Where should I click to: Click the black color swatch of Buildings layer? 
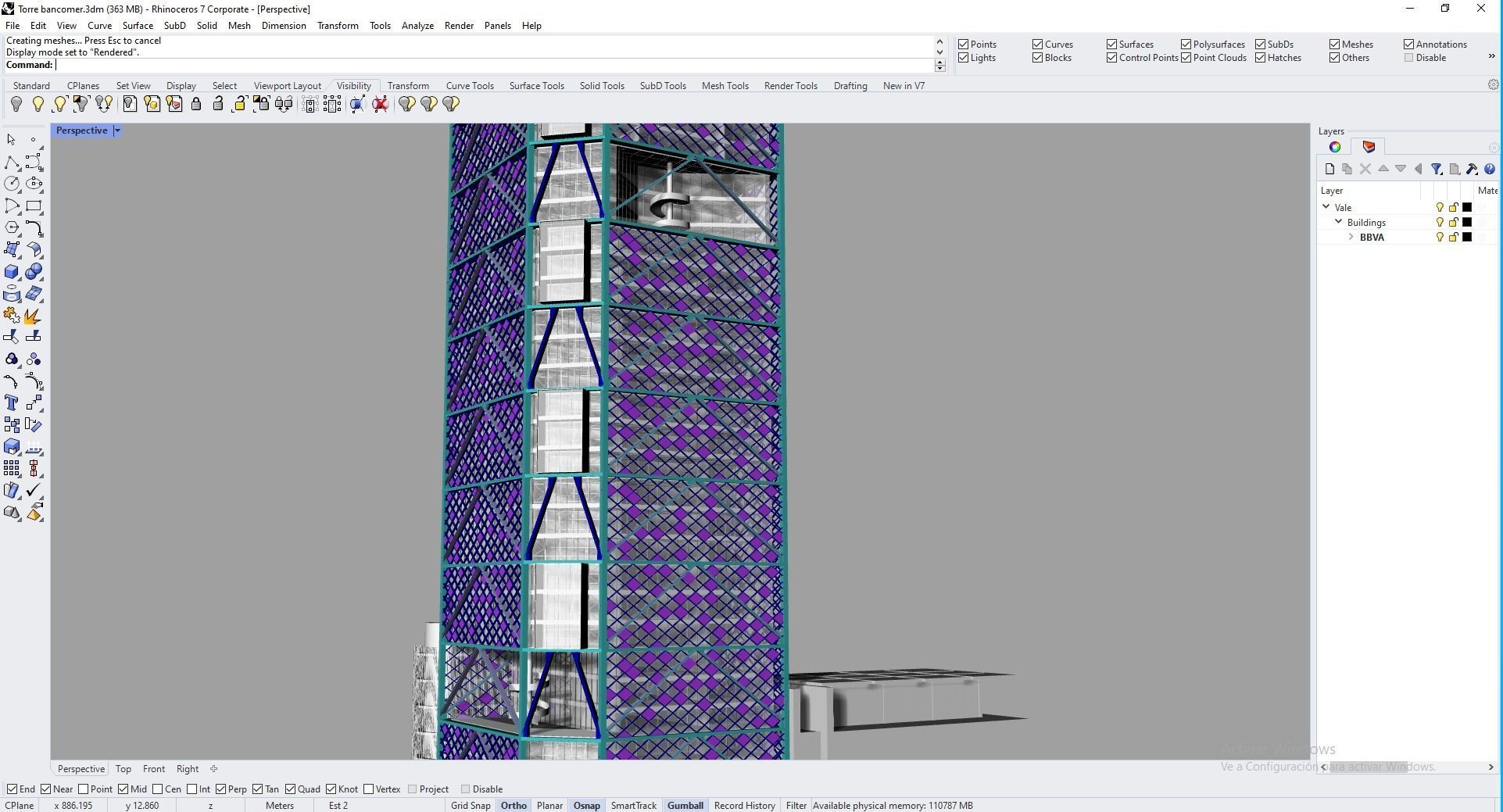1467,223
